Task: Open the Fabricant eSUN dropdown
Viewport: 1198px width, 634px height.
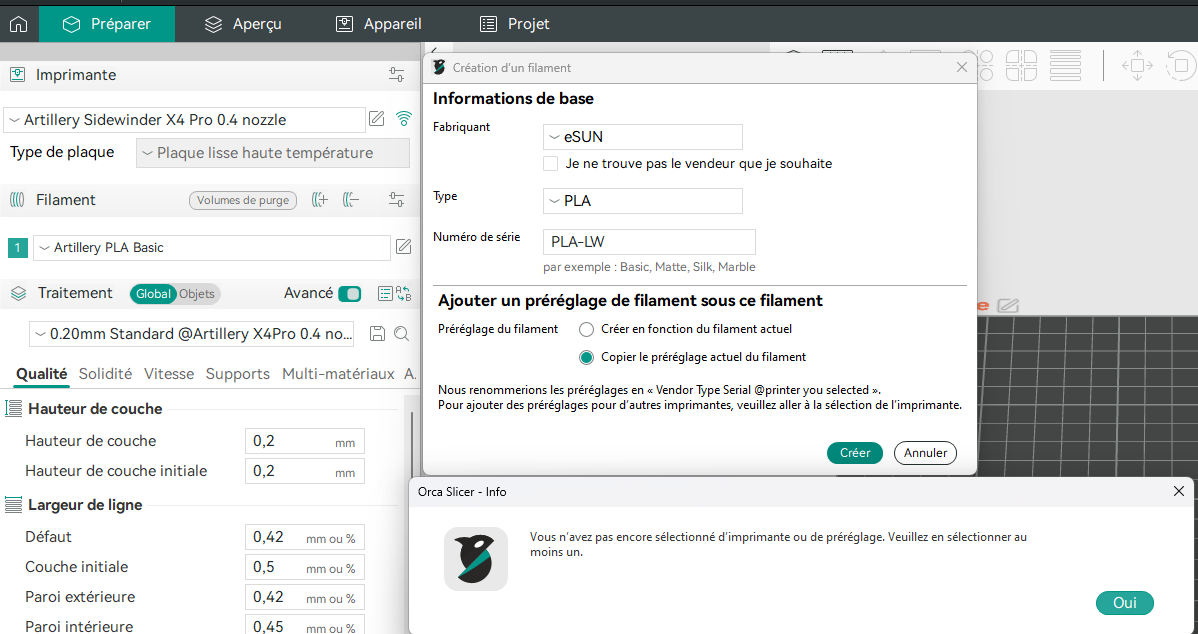Action: 642,137
